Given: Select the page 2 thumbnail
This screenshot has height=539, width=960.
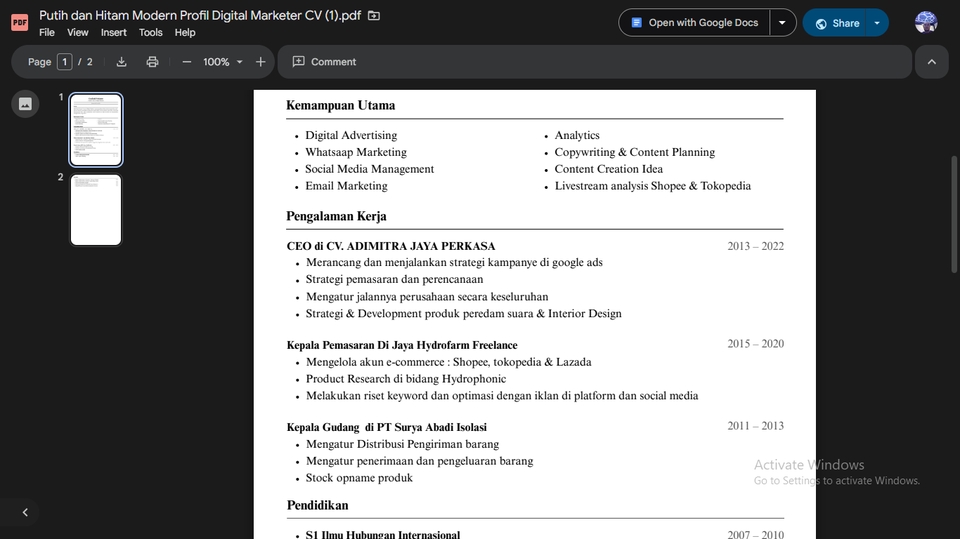Looking at the screenshot, I should coord(96,210).
